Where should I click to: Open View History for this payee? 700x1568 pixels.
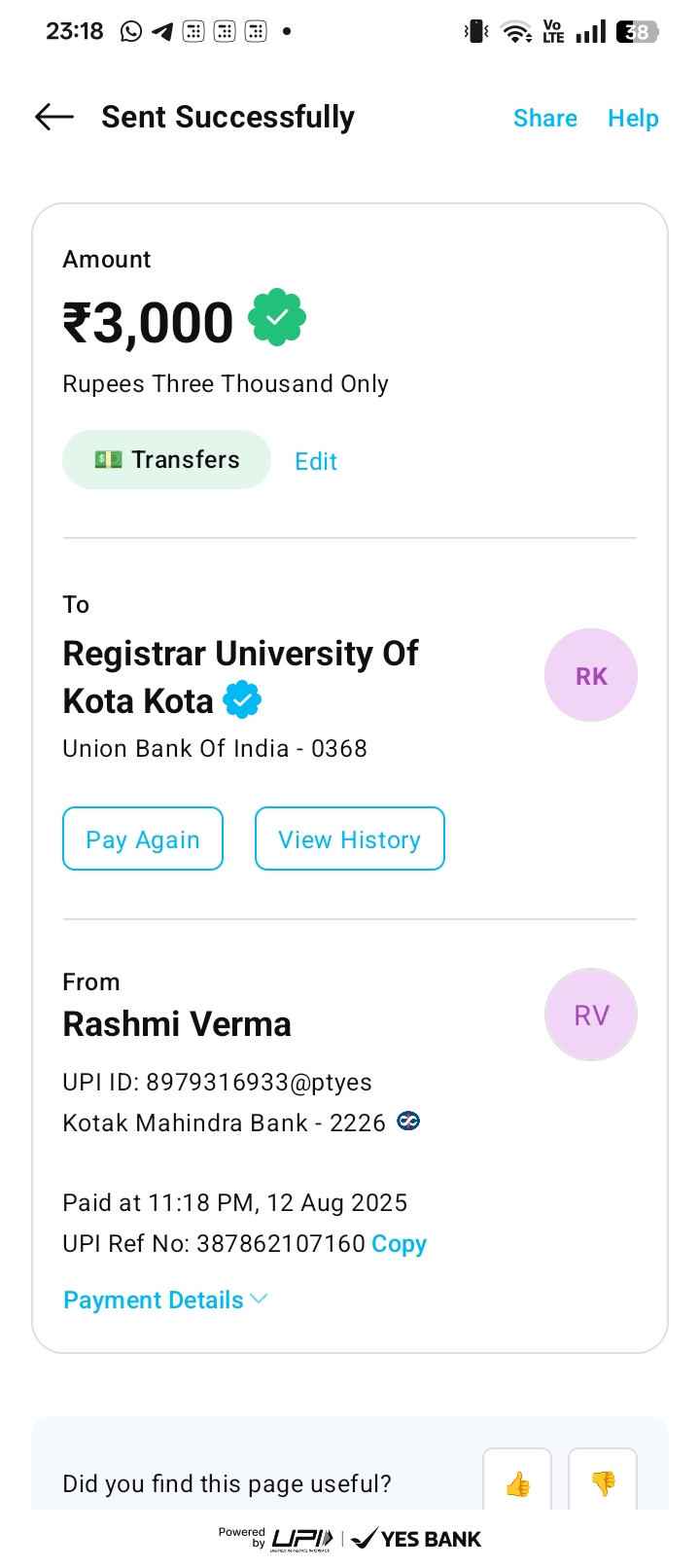click(x=349, y=838)
